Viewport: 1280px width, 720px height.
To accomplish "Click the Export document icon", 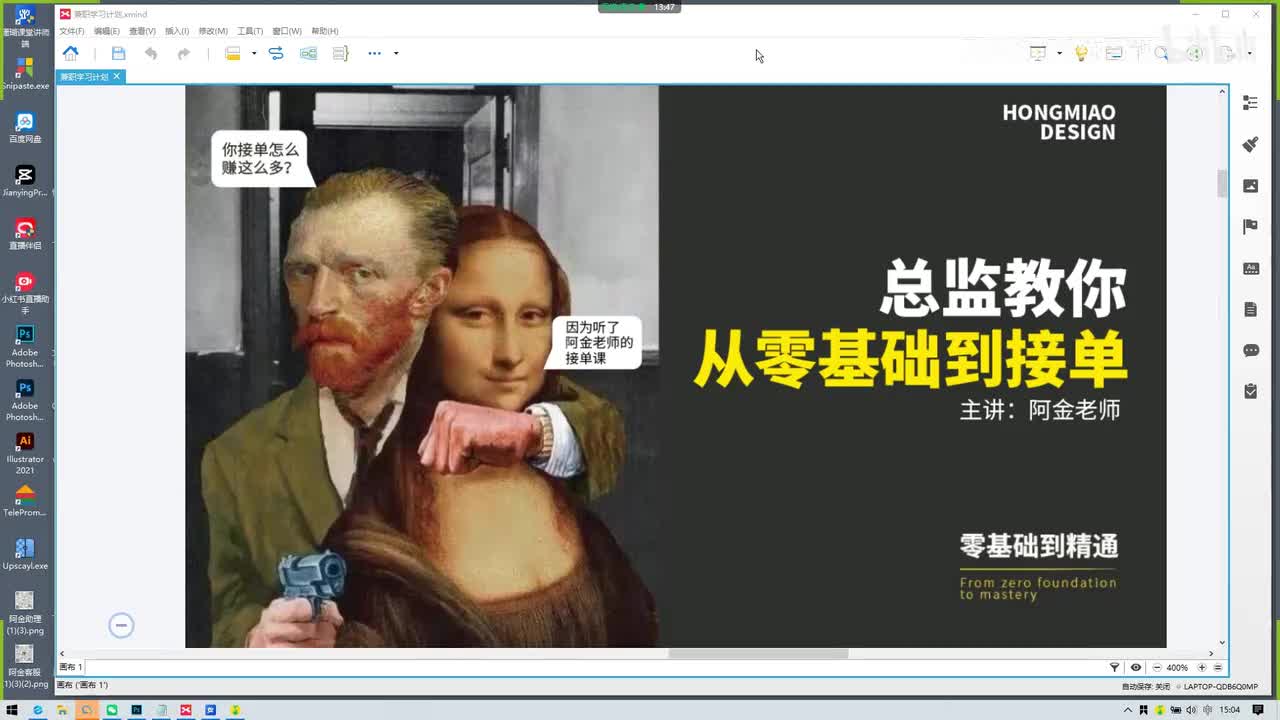I will pyautogui.click(x=1227, y=53).
